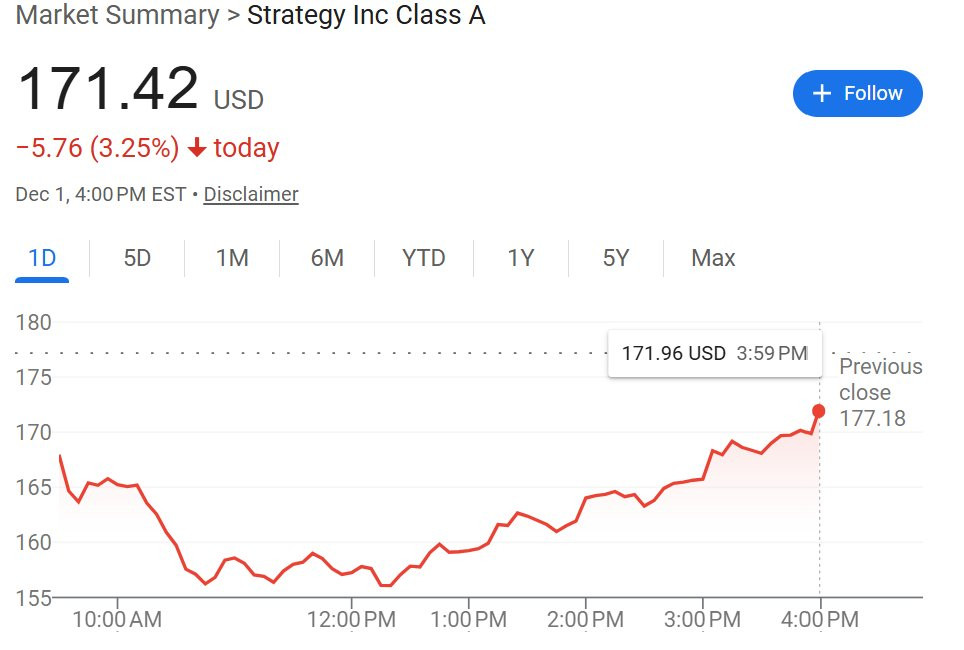Click the −5.76 (3.25%) change value

(x=98, y=148)
